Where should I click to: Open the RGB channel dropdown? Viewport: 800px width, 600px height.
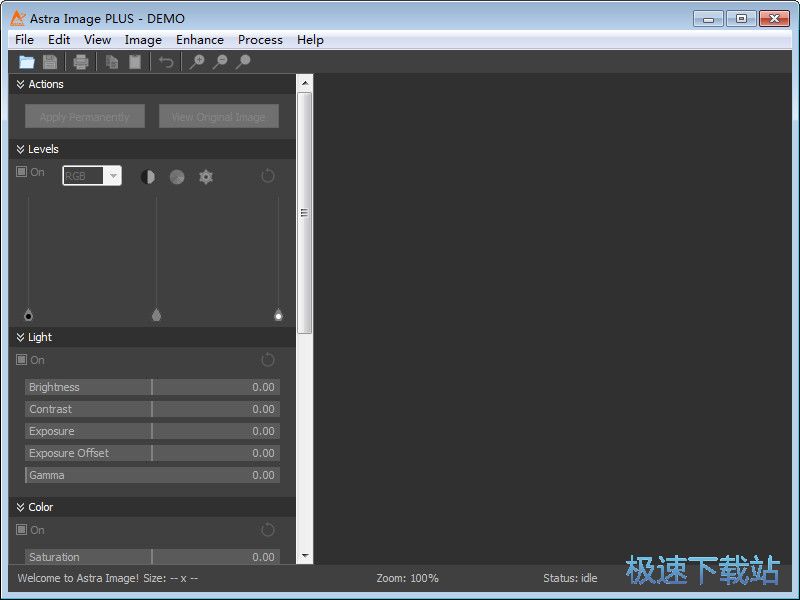(92, 176)
